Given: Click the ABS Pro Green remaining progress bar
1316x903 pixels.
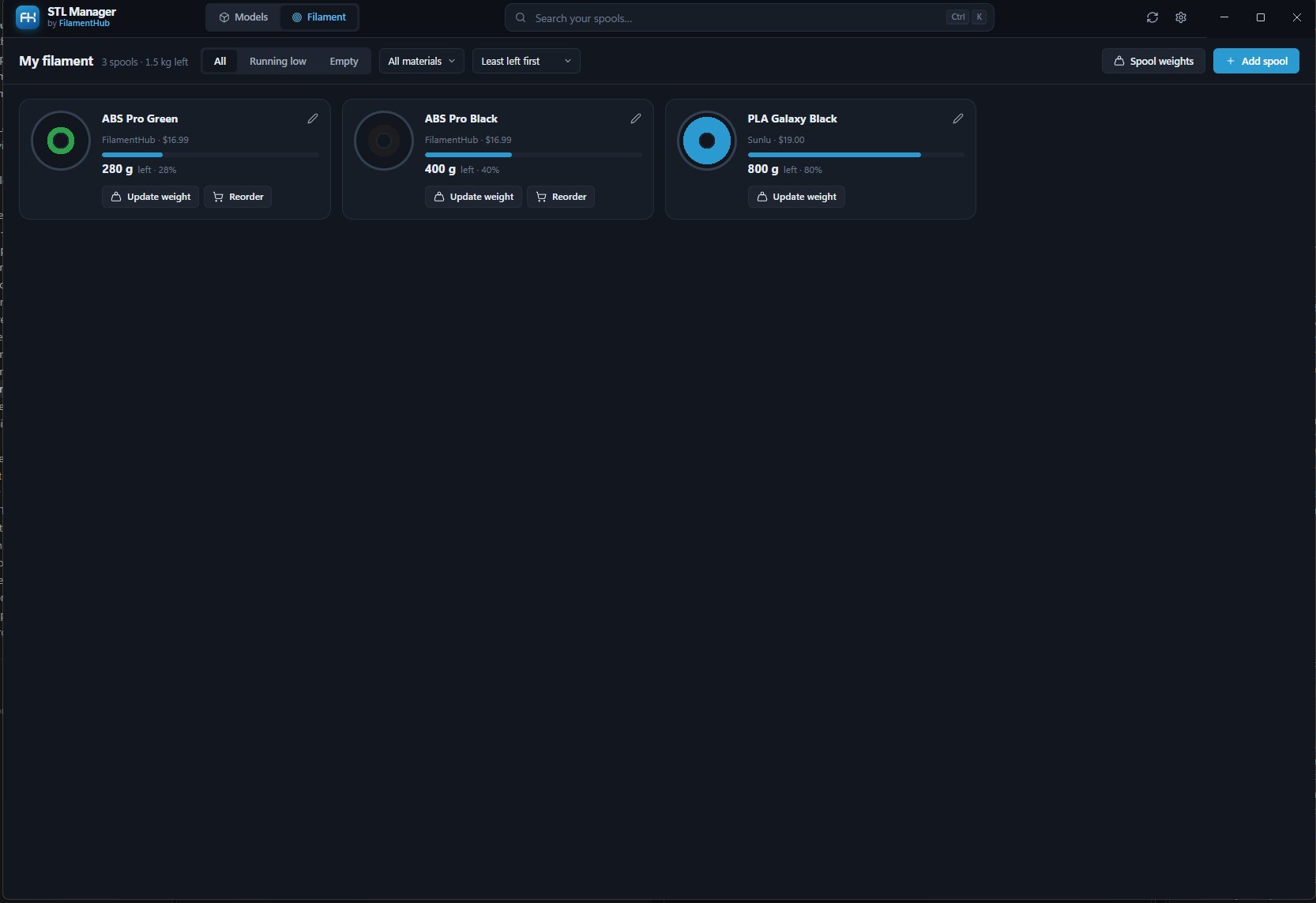Looking at the screenshot, I should (x=210, y=155).
